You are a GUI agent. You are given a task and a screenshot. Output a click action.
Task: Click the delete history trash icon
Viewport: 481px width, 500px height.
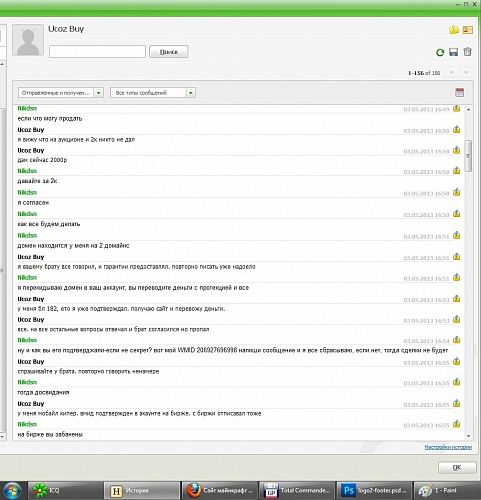(467, 52)
